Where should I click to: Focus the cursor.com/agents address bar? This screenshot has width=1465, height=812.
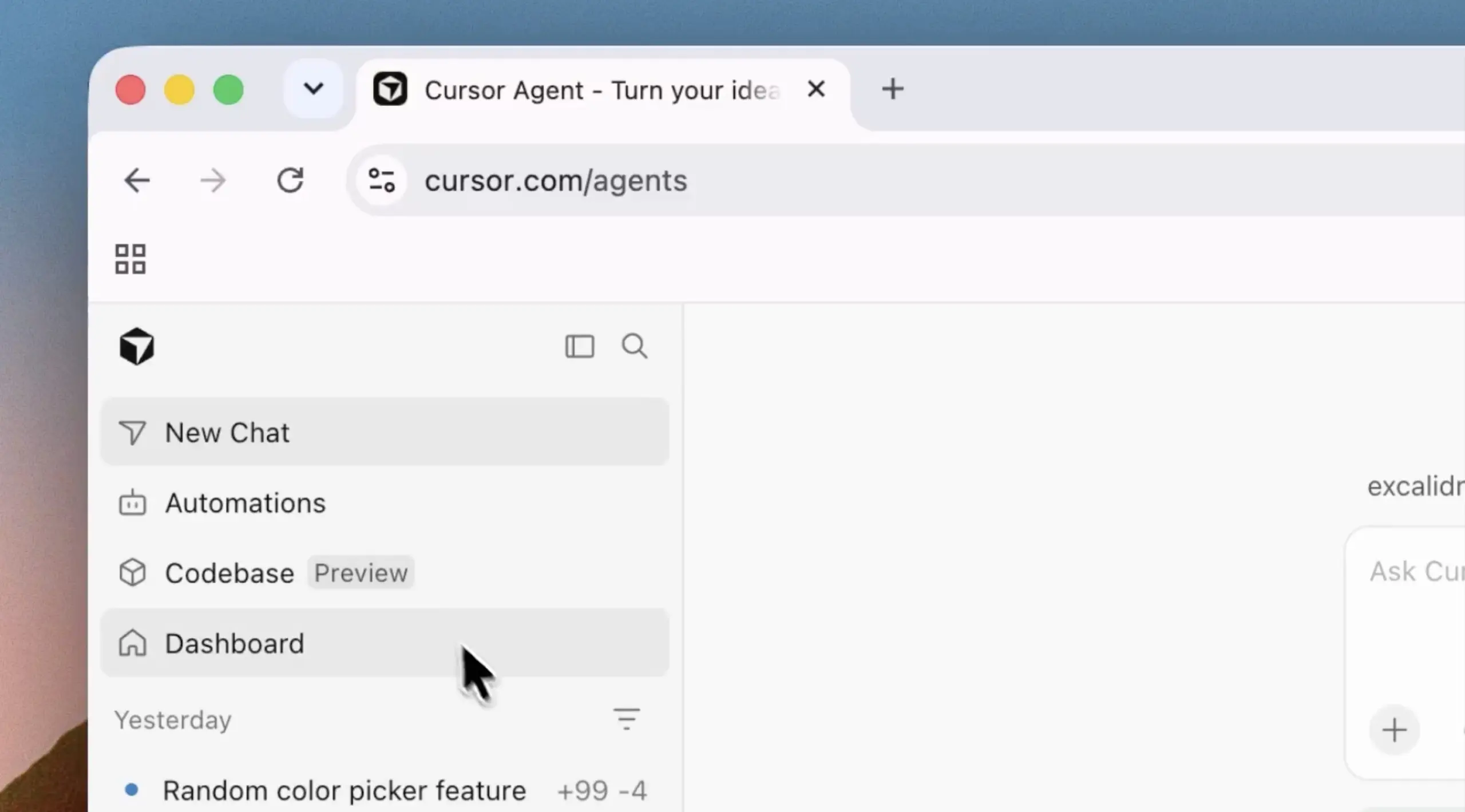tap(904, 181)
